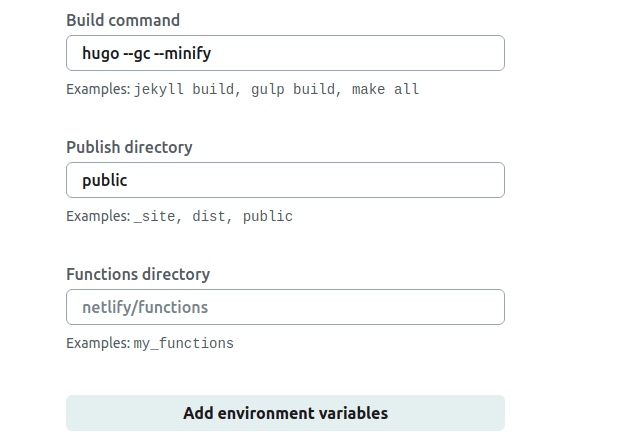Screen dimensions: 620x443
Task: Click the "_site" example text
Action: click(x=154, y=217)
